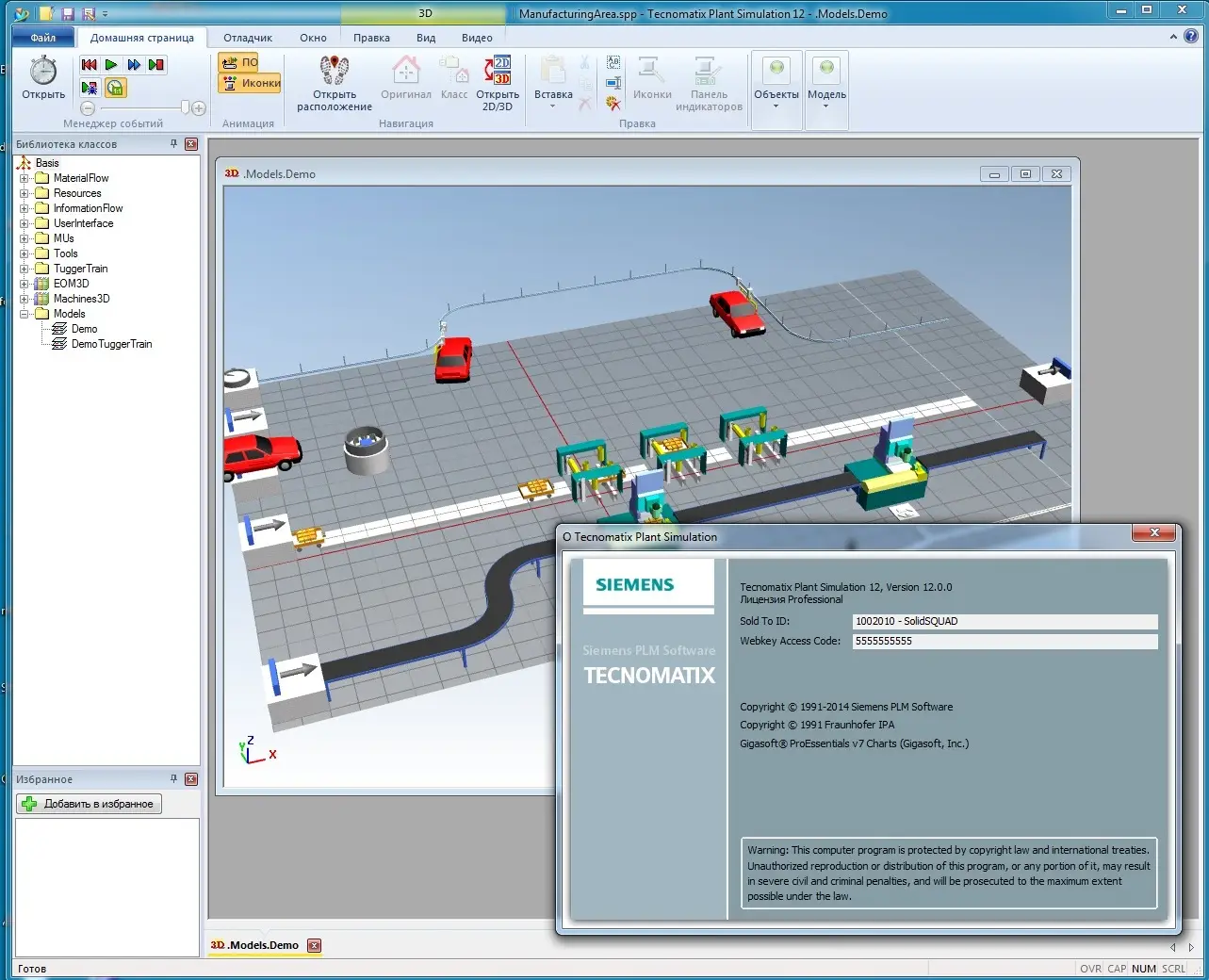Open Панель индикаторов
1209x980 pixels.
coord(709,84)
